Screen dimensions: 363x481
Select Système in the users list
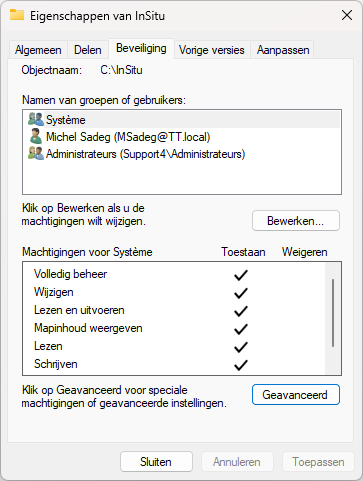(182, 120)
